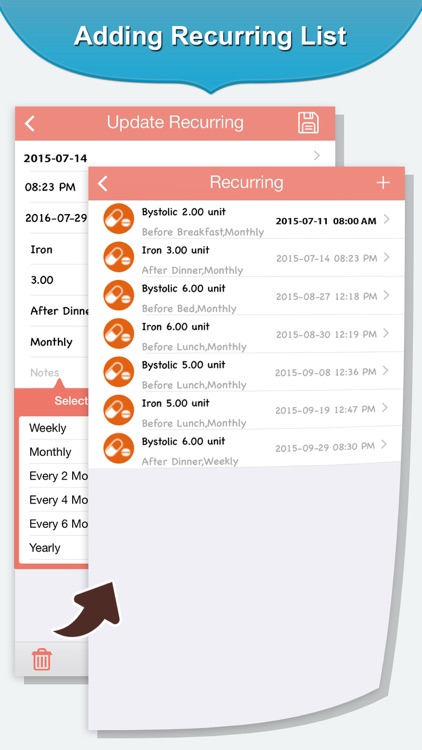This screenshot has width=422, height=750.
Task: Select 'Bystolic 5.00 unit' entry text
Action: coord(184,365)
